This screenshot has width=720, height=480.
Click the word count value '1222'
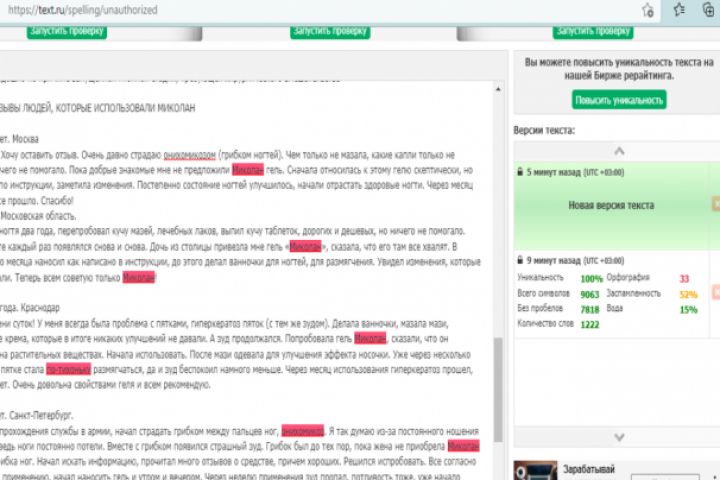[590, 325]
